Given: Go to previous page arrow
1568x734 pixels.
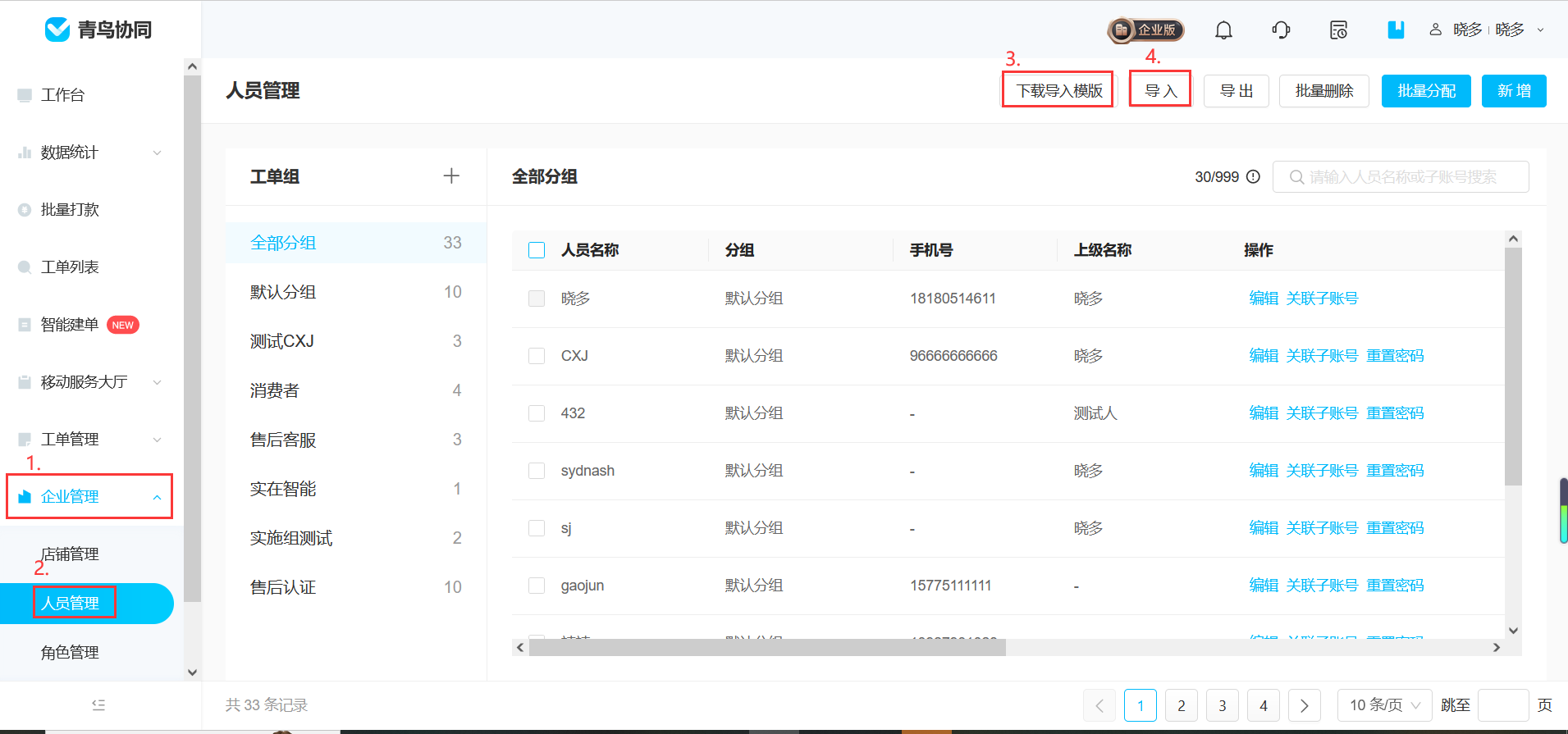Looking at the screenshot, I should [1099, 705].
